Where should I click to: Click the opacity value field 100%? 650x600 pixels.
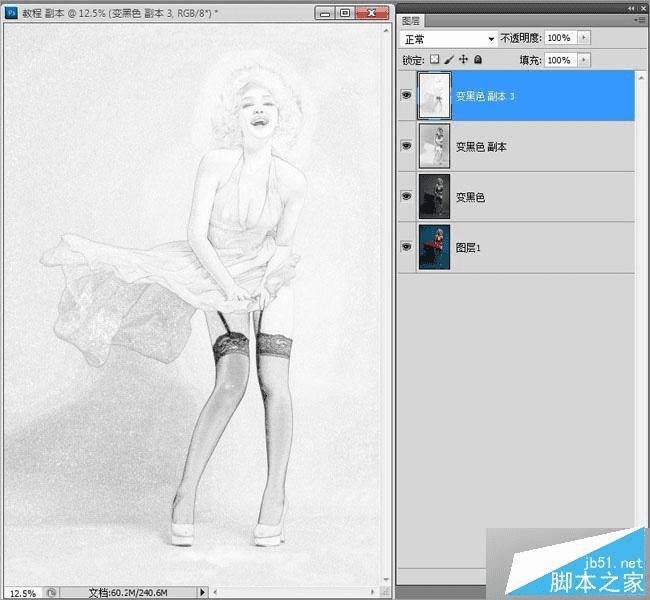(x=561, y=38)
